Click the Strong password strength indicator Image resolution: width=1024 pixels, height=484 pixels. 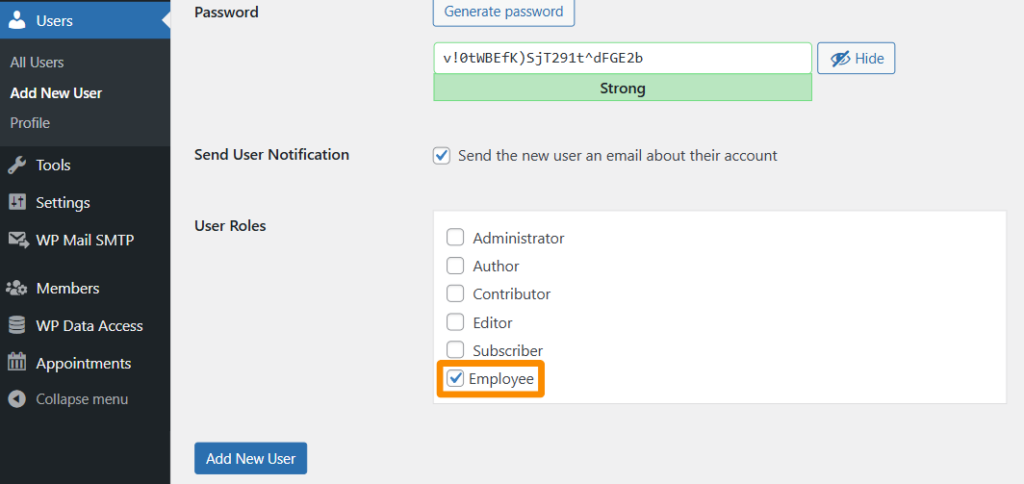click(622, 88)
